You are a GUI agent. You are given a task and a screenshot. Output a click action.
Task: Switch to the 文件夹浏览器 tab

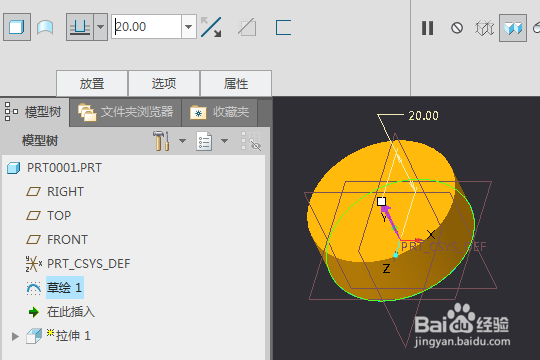126,112
